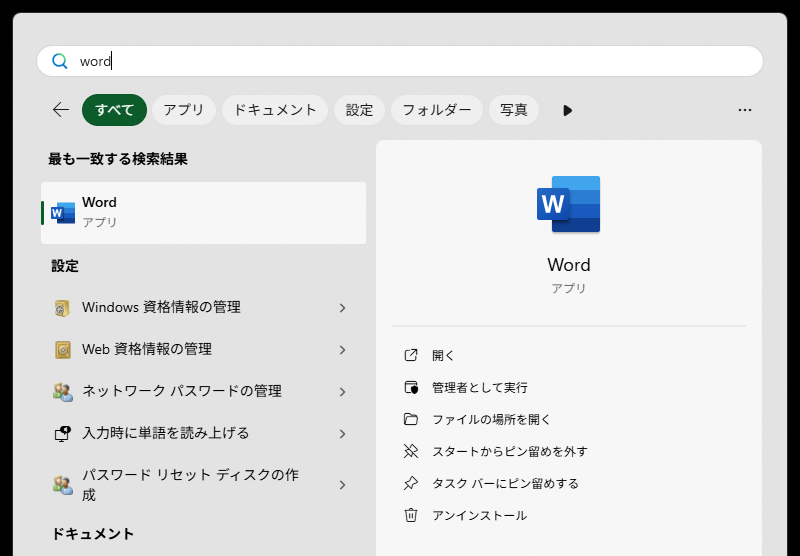The height and width of the screenshot is (556, 800).
Task: Open Web 資格情報の管理 setting
Action: click(204, 349)
